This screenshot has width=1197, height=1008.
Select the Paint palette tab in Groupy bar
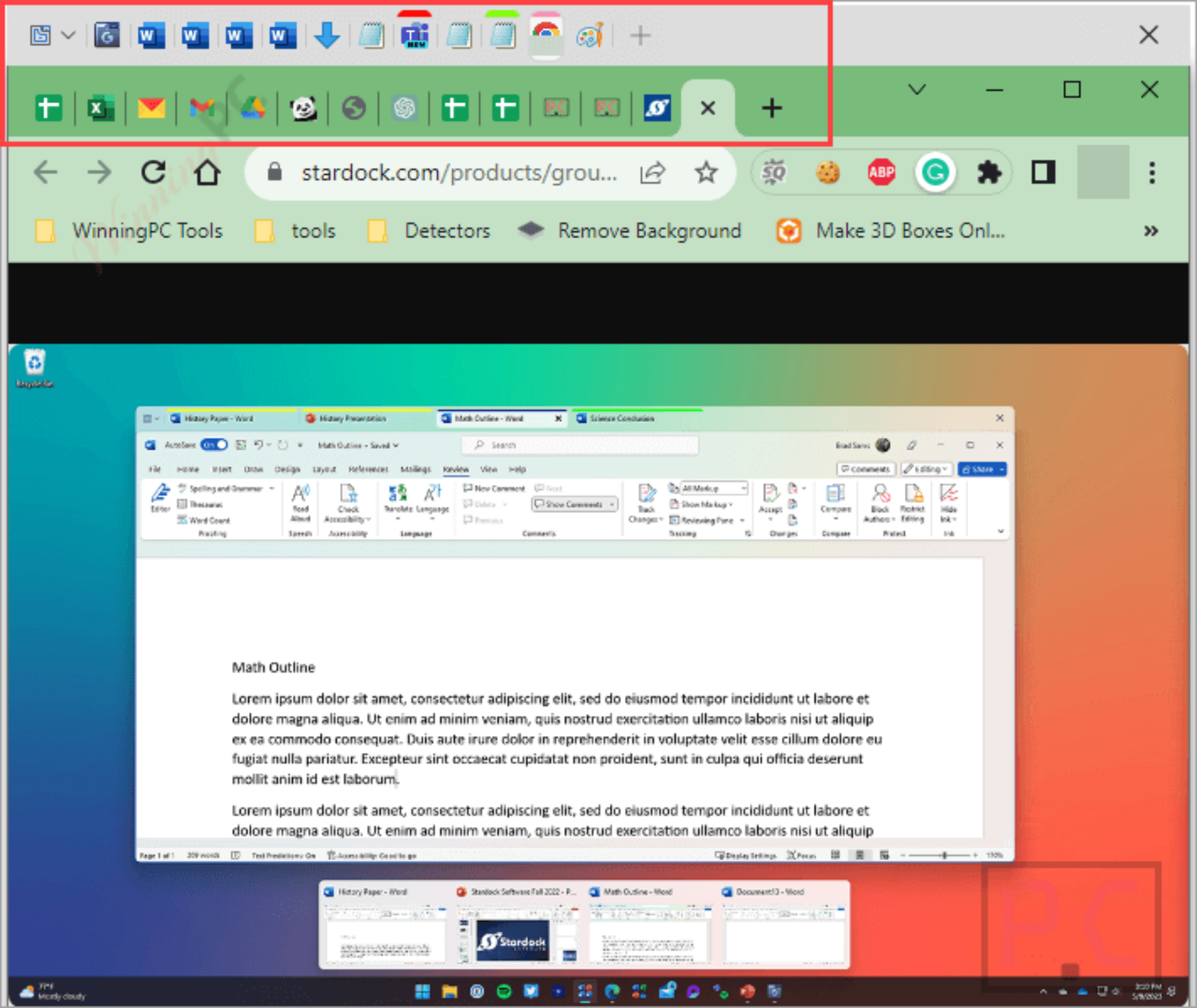click(x=590, y=36)
